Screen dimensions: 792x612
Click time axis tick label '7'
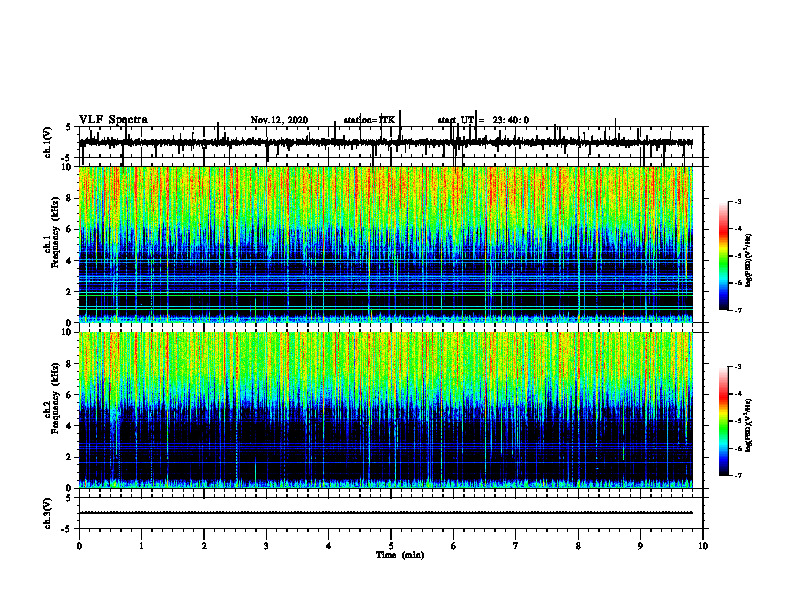click(x=516, y=546)
